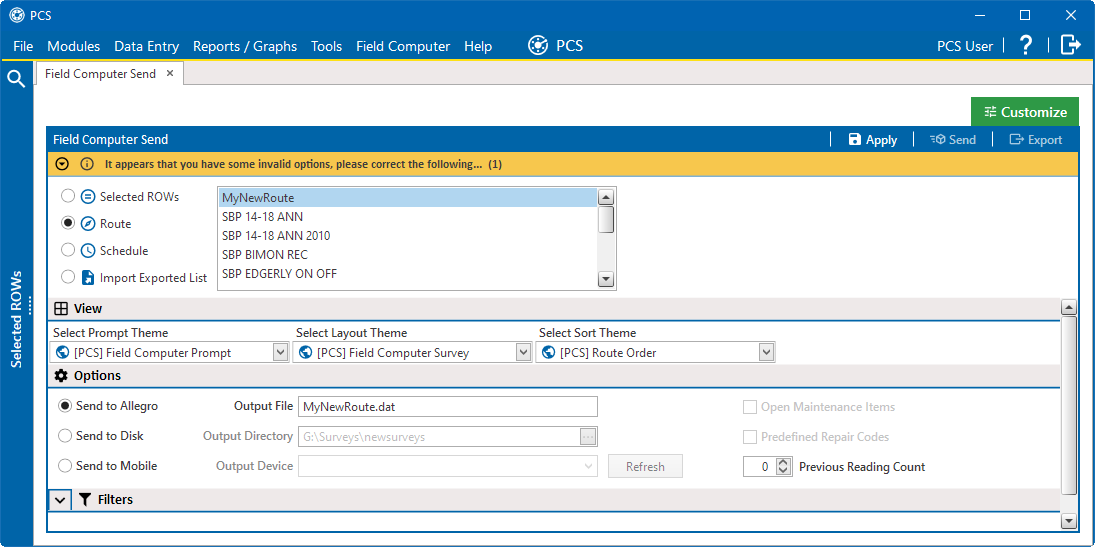Open the Data Entry menu

[x=147, y=46]
